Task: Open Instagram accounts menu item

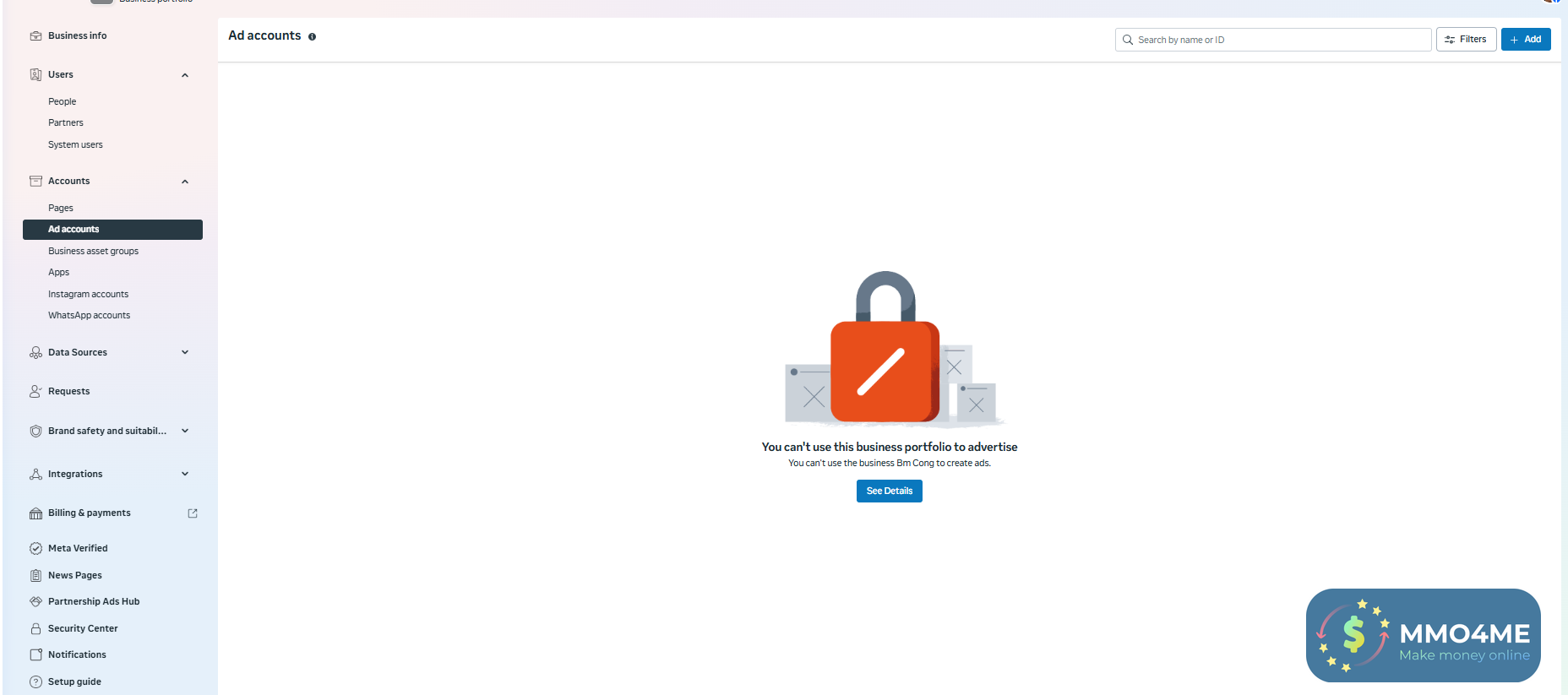Action: coord(88,294)
